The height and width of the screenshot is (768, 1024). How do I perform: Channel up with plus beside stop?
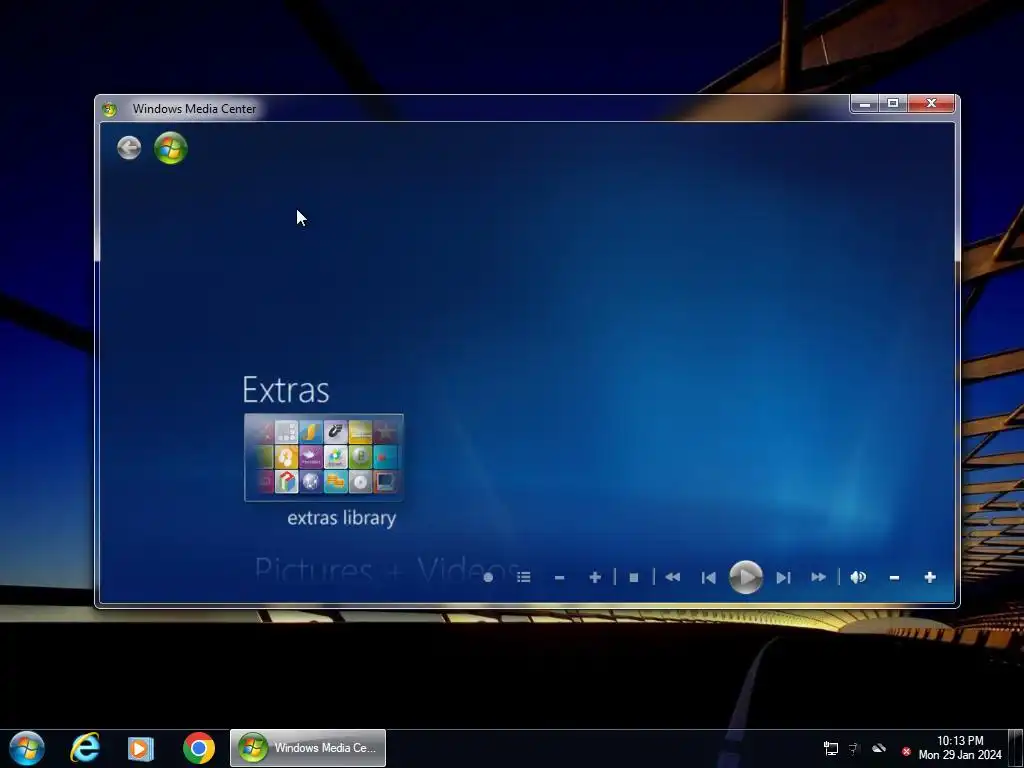[595, 577]
